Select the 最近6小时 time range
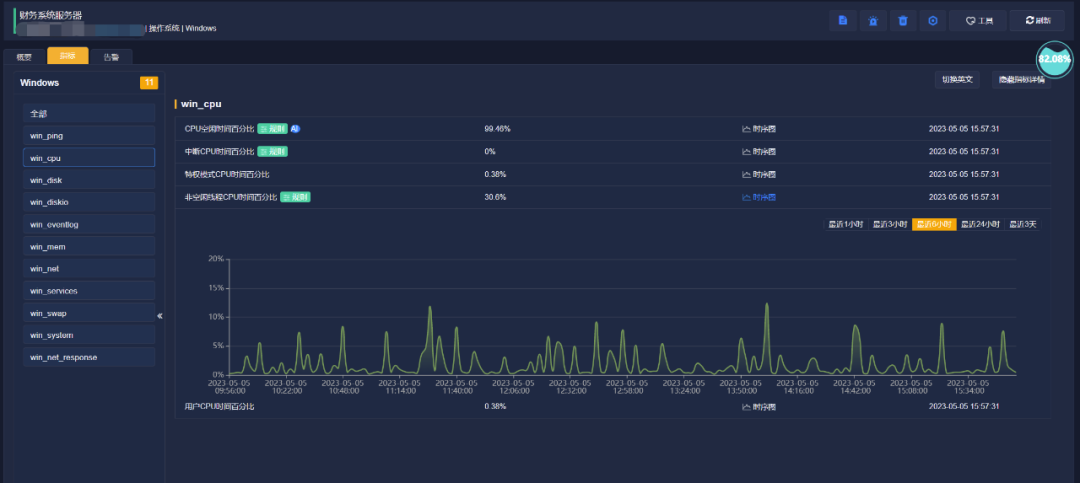This screenshot has height=483, width=1080. pos(934,225)
